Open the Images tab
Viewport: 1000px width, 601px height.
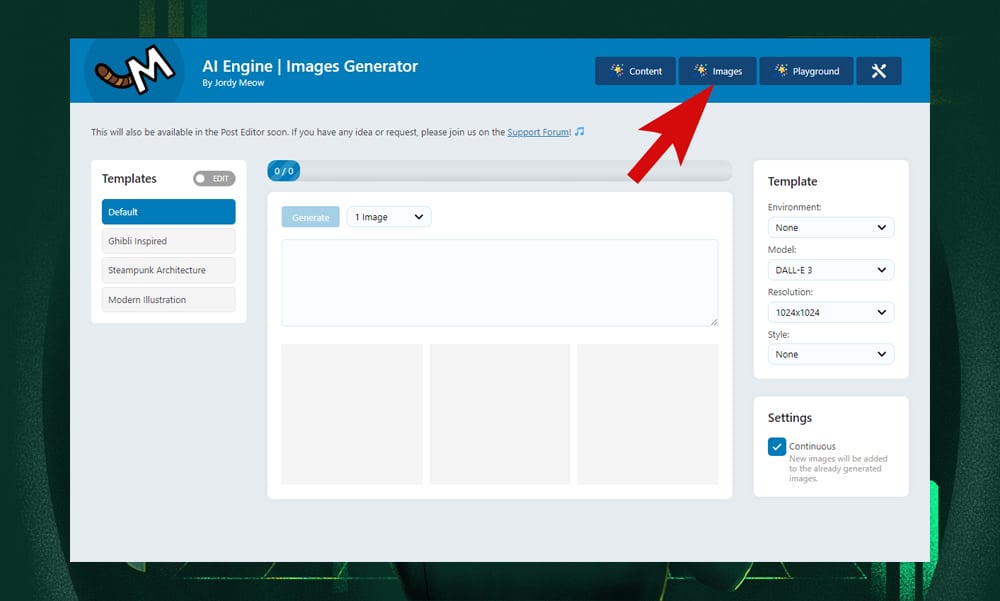717,71
